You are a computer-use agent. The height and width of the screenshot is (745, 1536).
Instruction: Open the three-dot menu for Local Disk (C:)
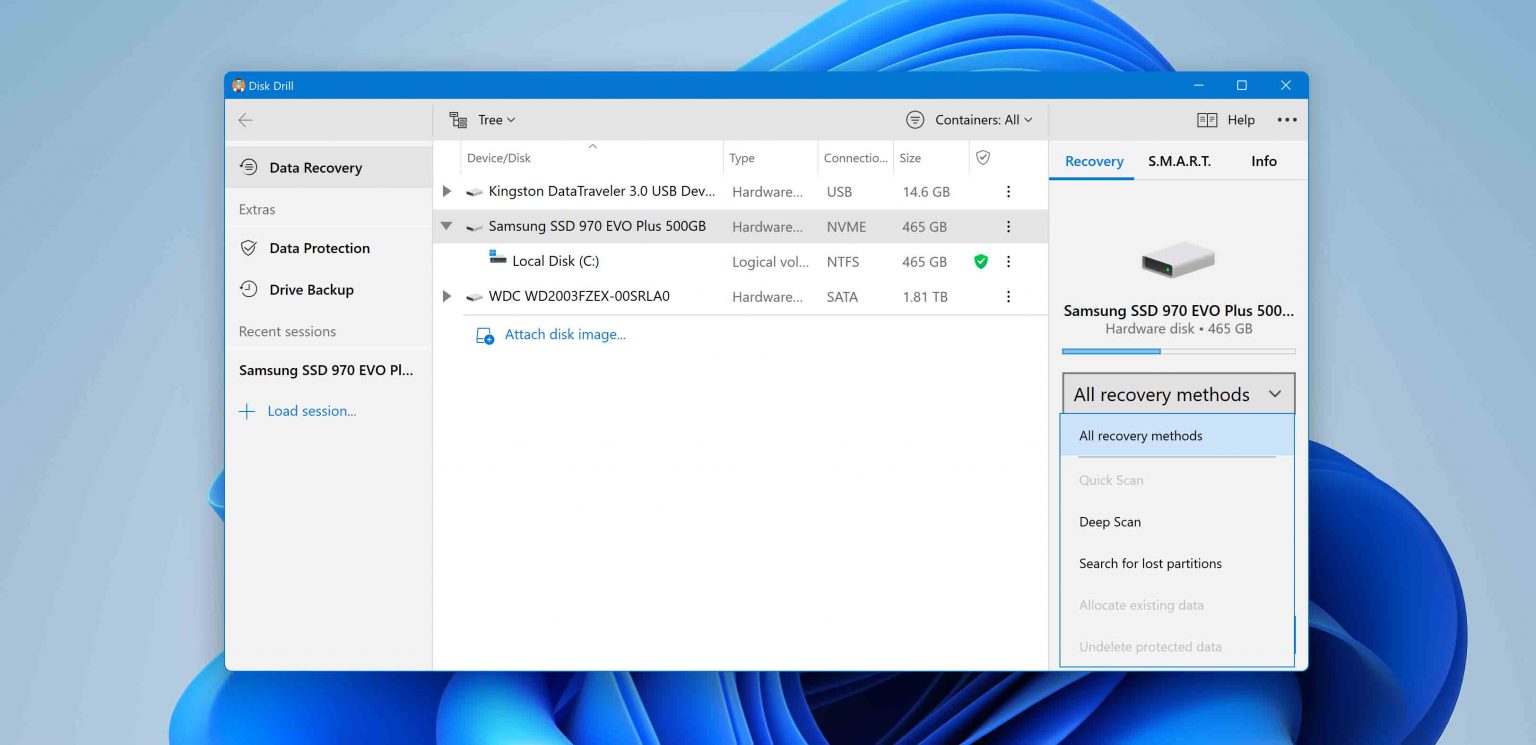pos(1008,261)
